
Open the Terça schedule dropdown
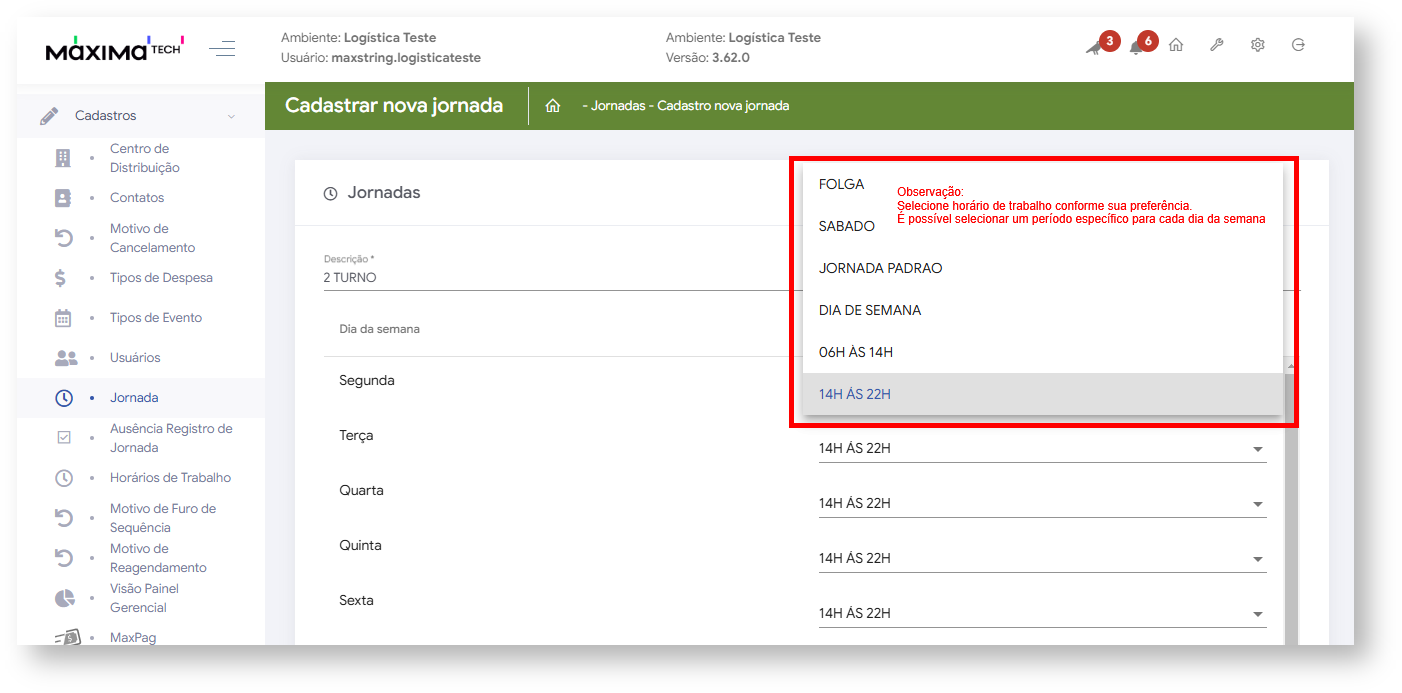1042,449
